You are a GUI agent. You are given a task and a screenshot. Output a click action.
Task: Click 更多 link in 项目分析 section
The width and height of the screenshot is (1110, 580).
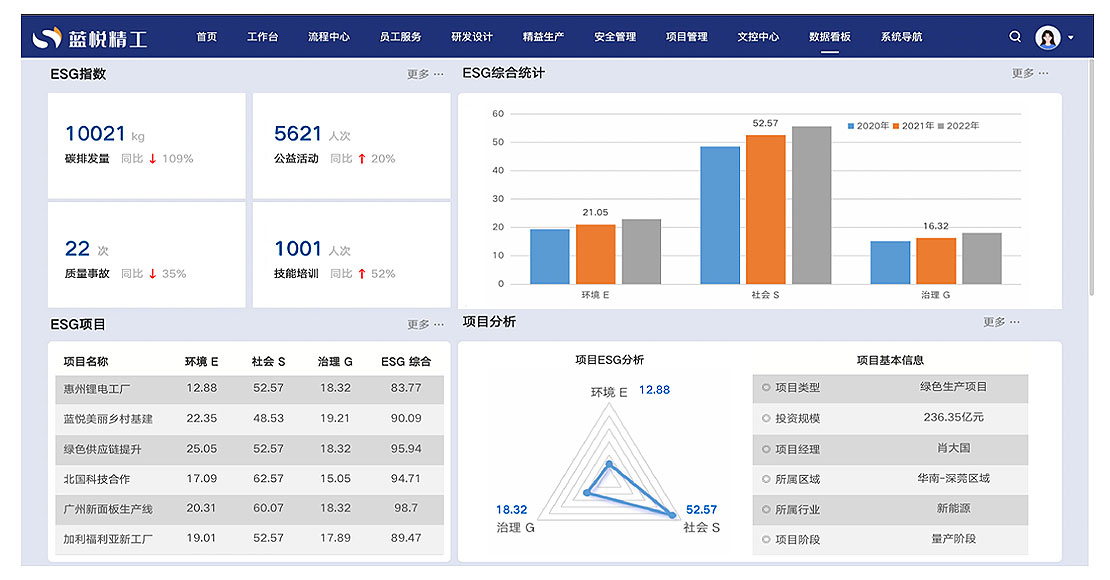coord(1001,322)
